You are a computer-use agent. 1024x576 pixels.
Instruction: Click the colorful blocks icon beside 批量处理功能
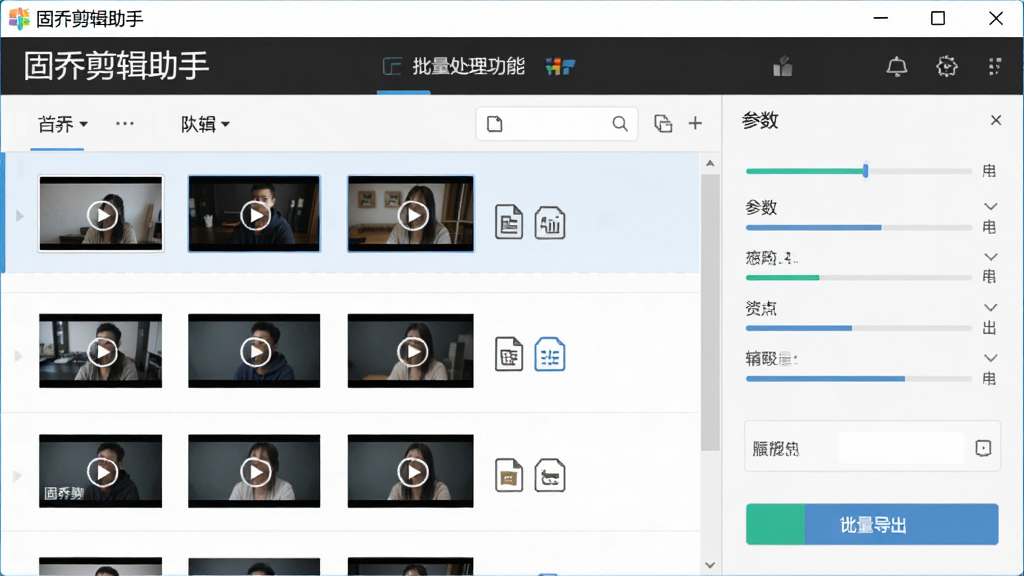click(x=560, y=67)
